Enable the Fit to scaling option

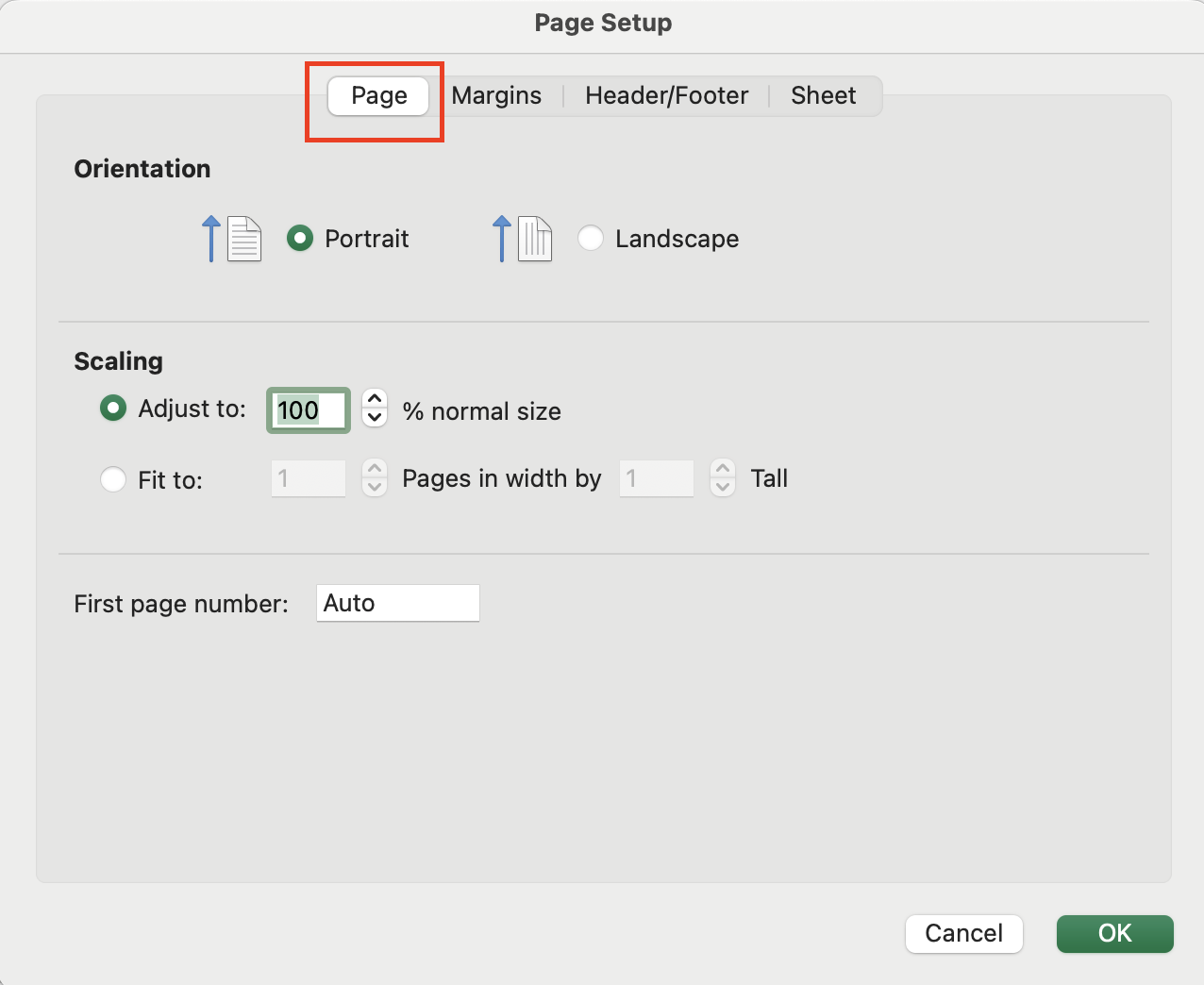pos(113,479)
